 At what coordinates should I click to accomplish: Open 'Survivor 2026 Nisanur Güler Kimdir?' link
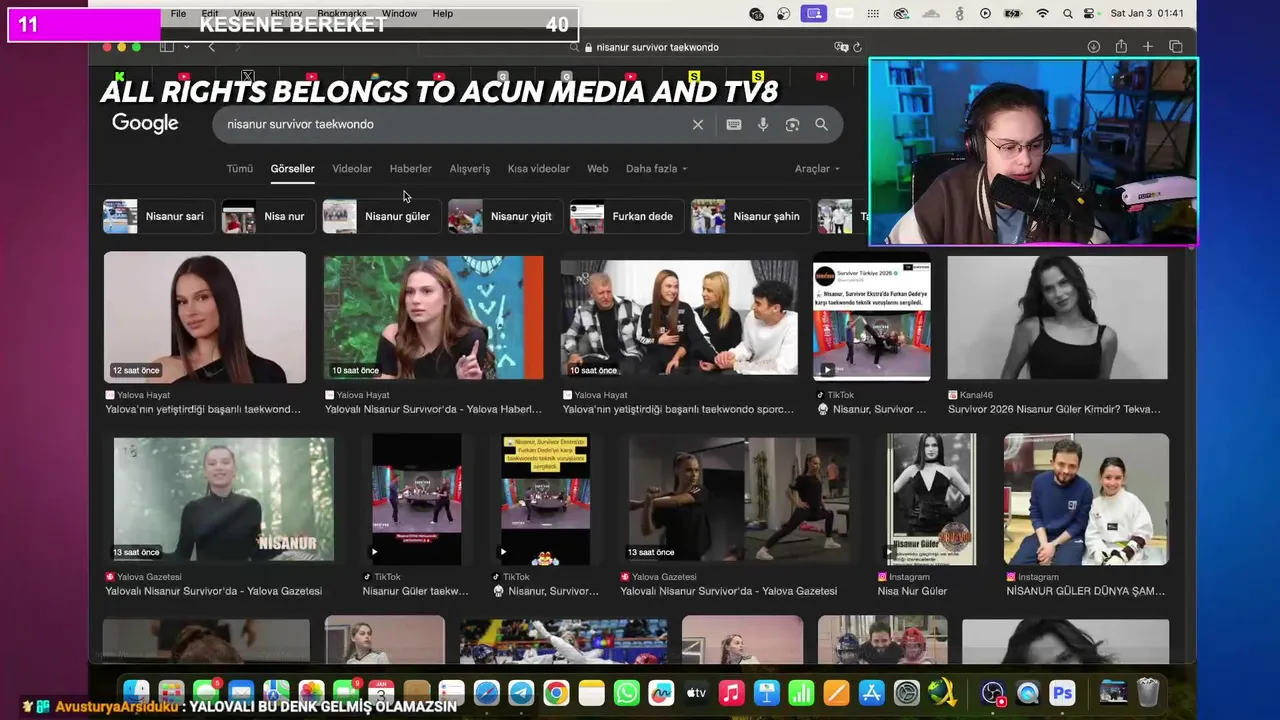(x=1054, y=409)
